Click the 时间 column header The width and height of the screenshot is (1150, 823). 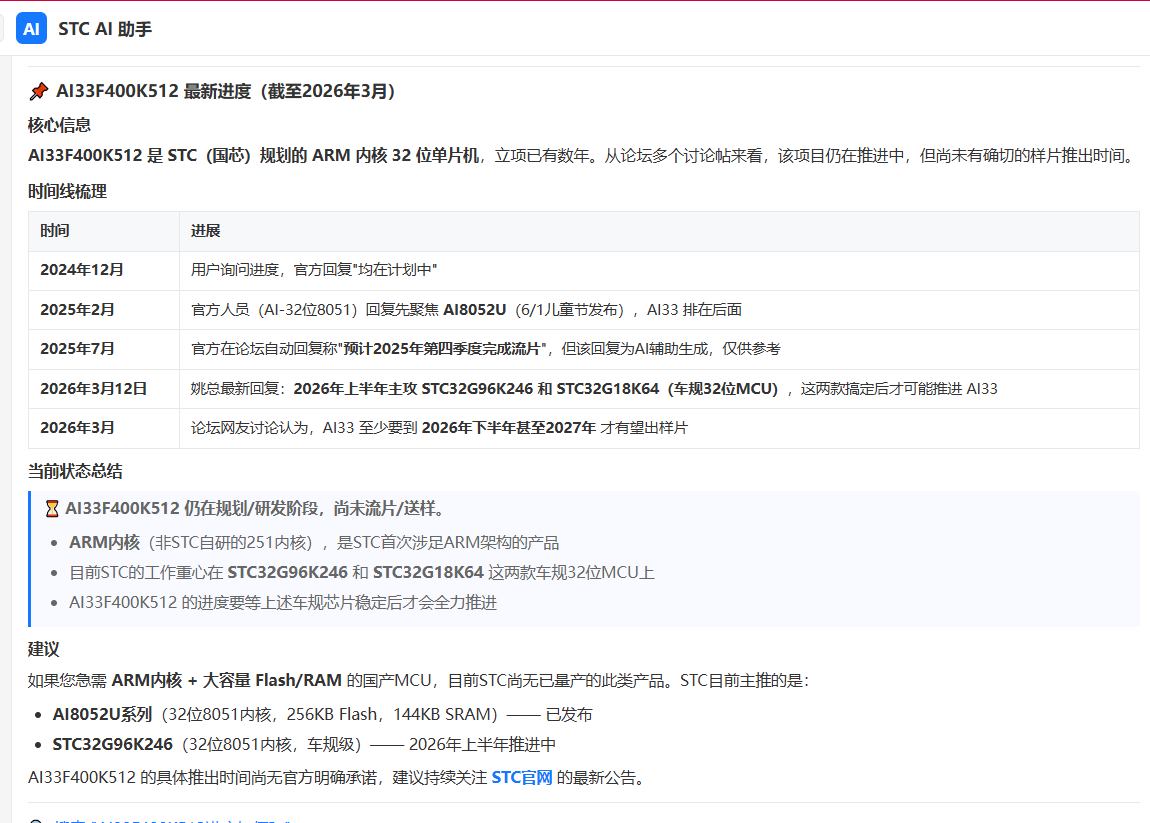[104, 231]
